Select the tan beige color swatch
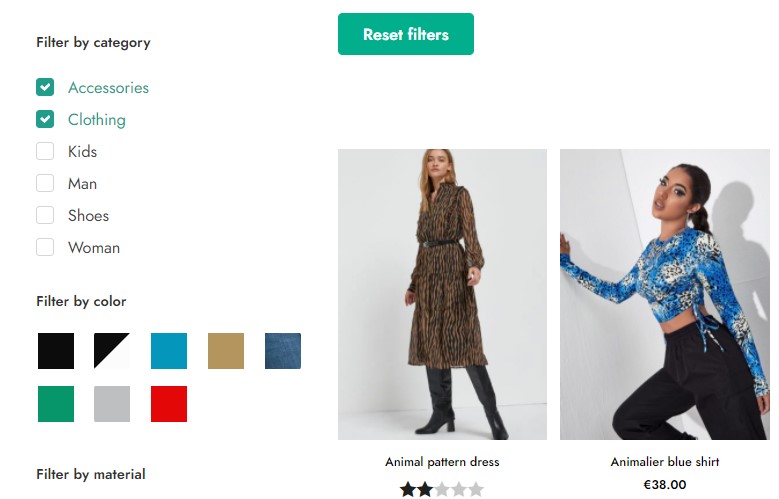 (226, 351)
